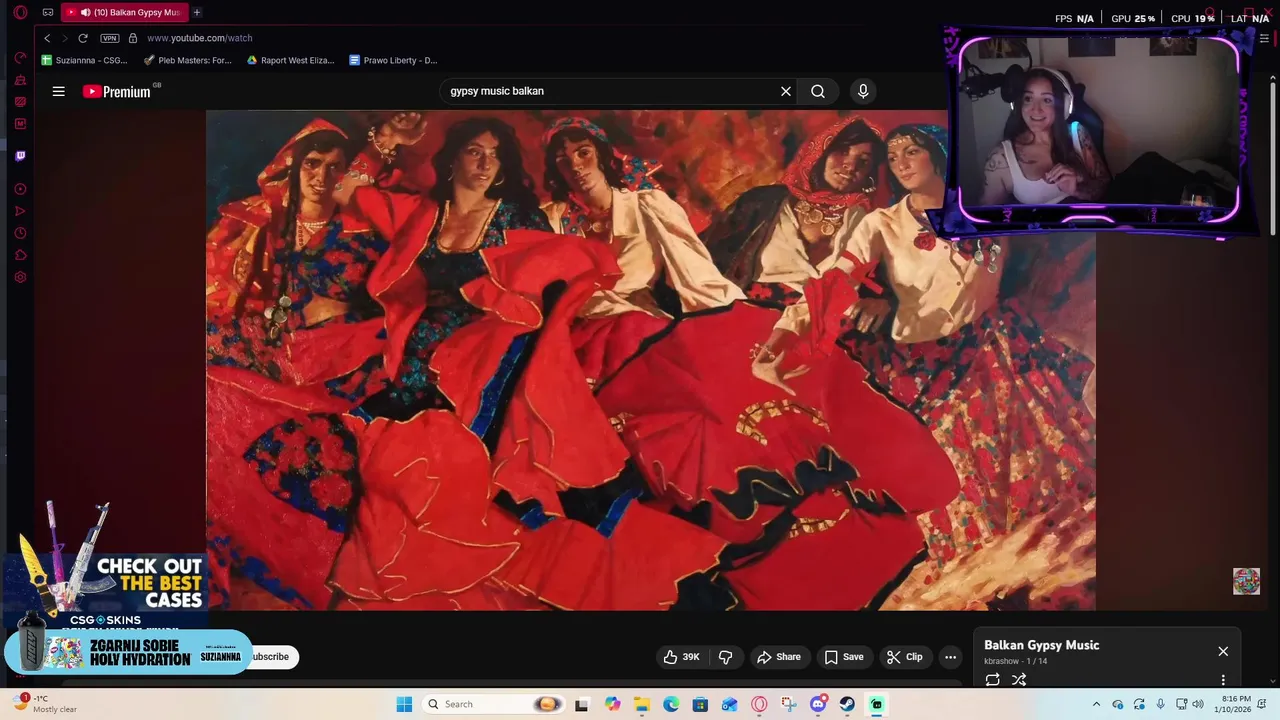1280x720 pixels.
Task: Open Microsoft Store from the taskbar
Action: coord(700,704)
